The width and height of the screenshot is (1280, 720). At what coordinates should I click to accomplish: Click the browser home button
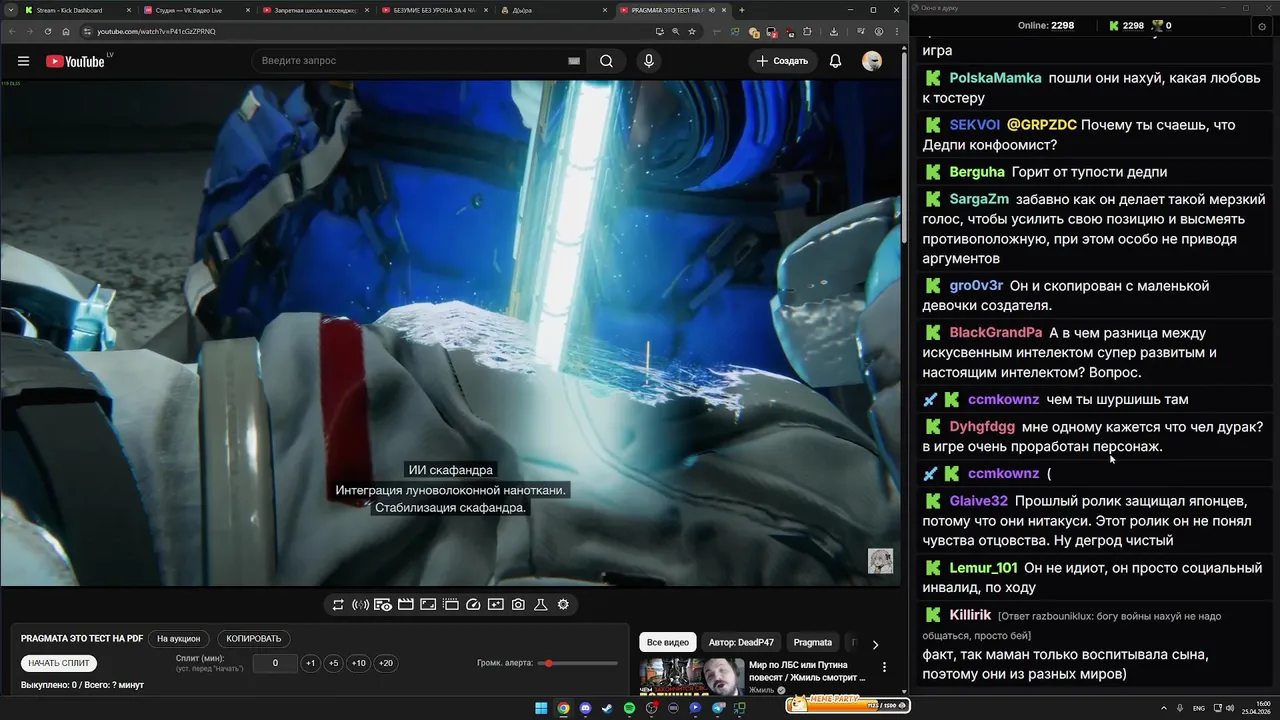coord(66,31)
